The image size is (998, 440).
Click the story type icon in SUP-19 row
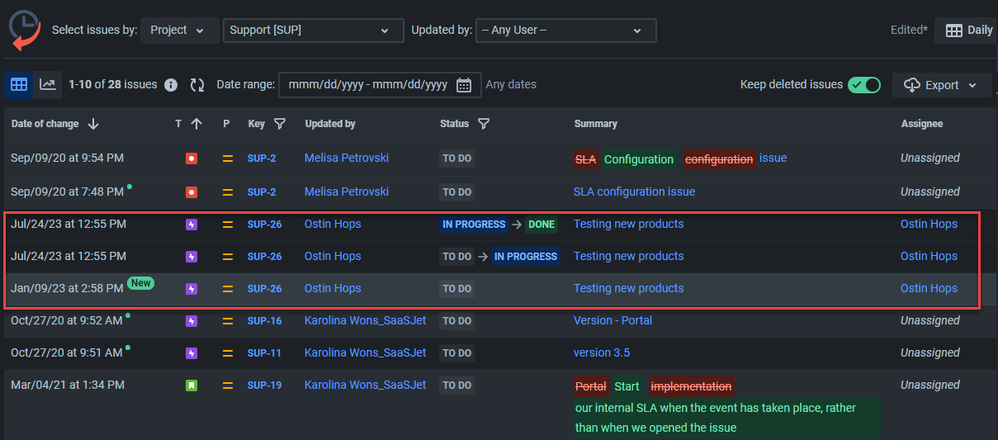192,385
